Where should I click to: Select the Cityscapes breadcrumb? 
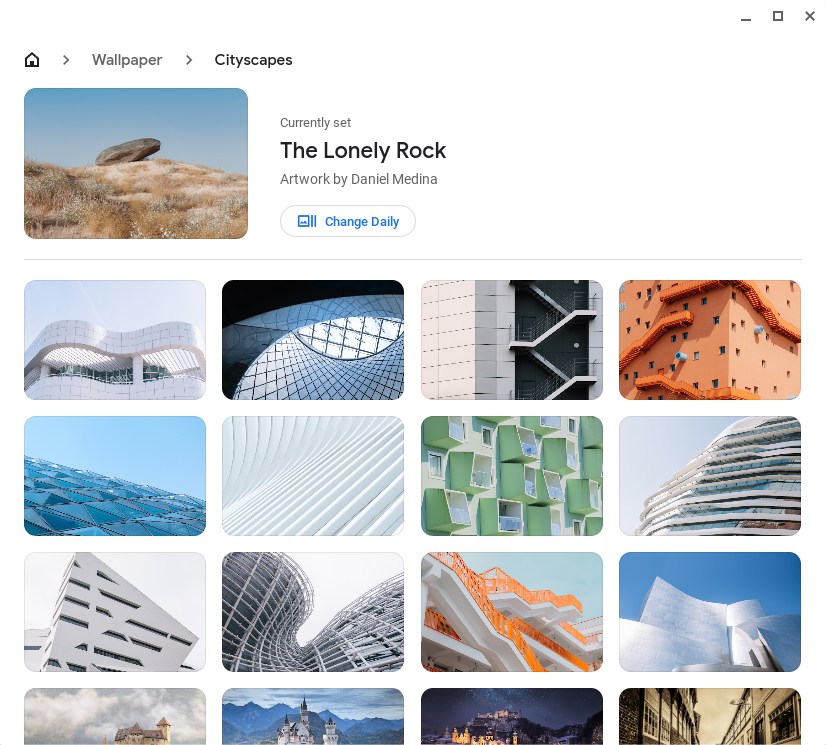point(253,60)
